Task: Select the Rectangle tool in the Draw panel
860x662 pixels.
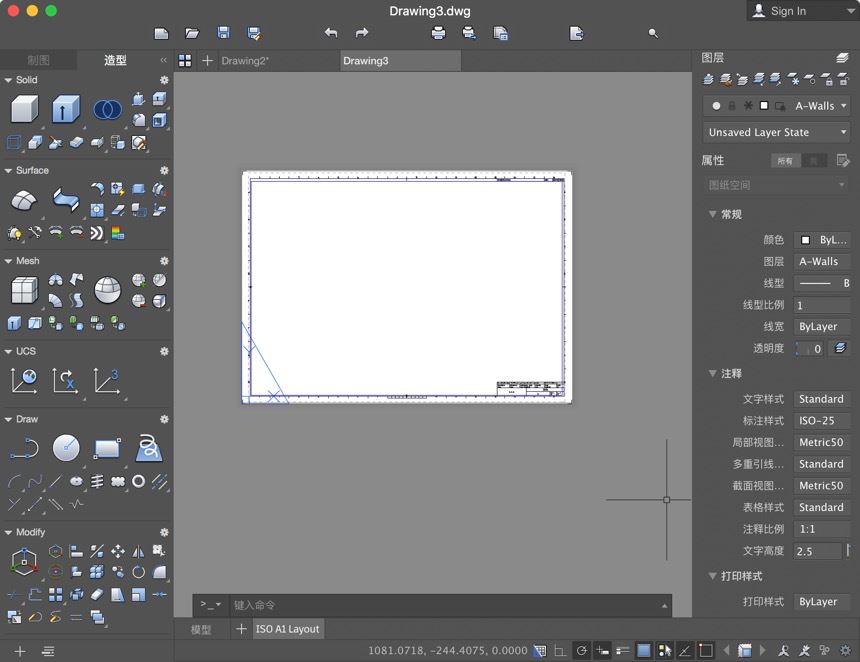Action: click(x=107, y=448)
